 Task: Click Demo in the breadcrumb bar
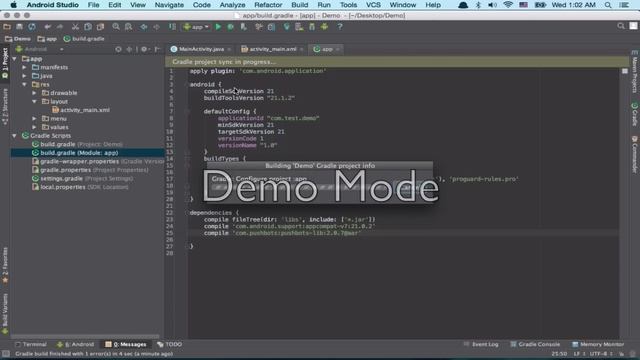pyautogui.click(x=18, y=39)
